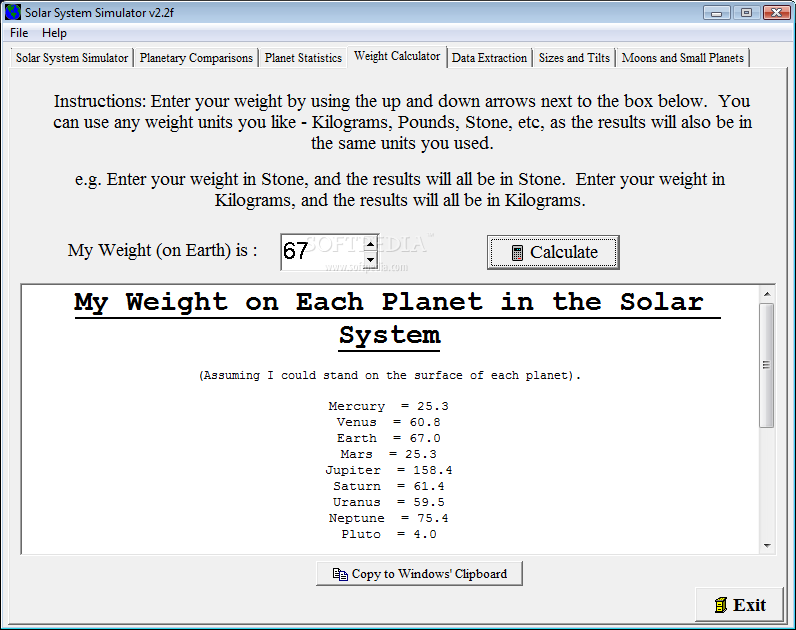This screenshot has width=796, height=630.
Task: Decrease weight with the down arrow
Action: 371,260
